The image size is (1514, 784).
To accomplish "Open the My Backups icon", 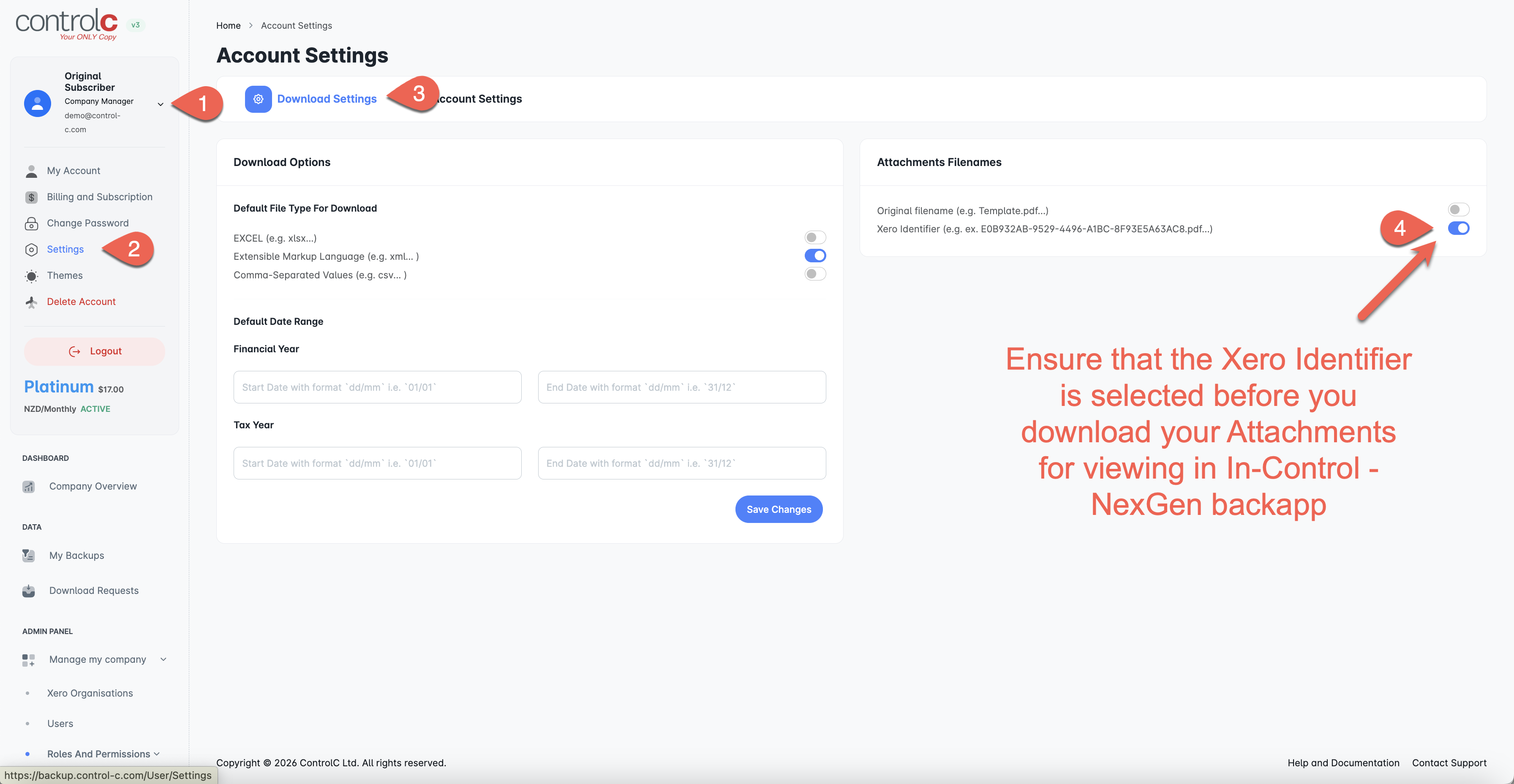I will click(28, 555).
